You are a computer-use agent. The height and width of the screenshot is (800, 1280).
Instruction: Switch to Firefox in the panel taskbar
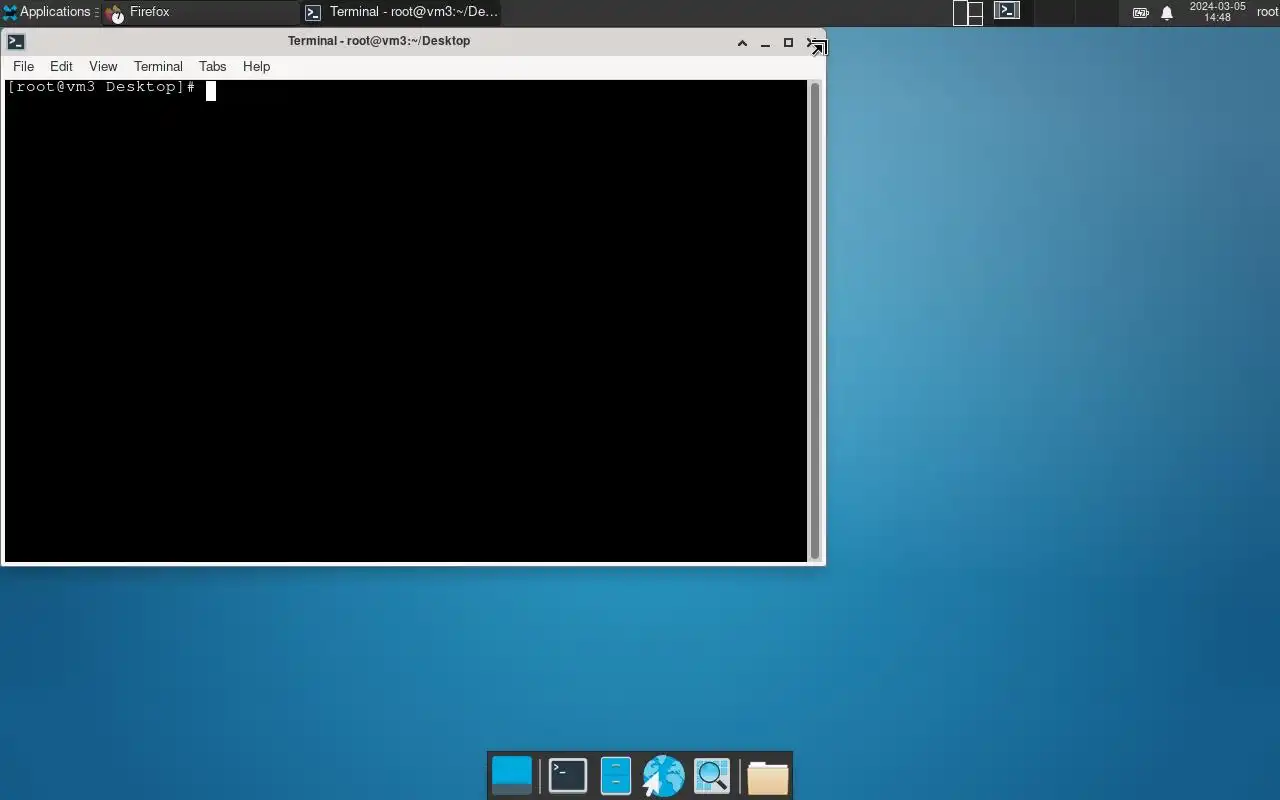(200, 12)
